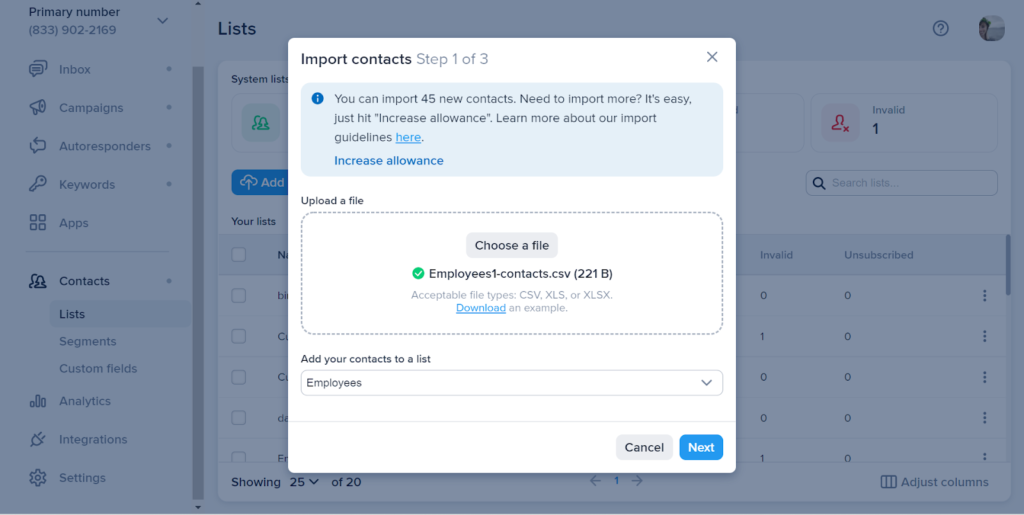The height and width of the screenshot is (515, 1024).
Task: Click the Campaigns megaphone icon
Action: [x=38, y=107]
